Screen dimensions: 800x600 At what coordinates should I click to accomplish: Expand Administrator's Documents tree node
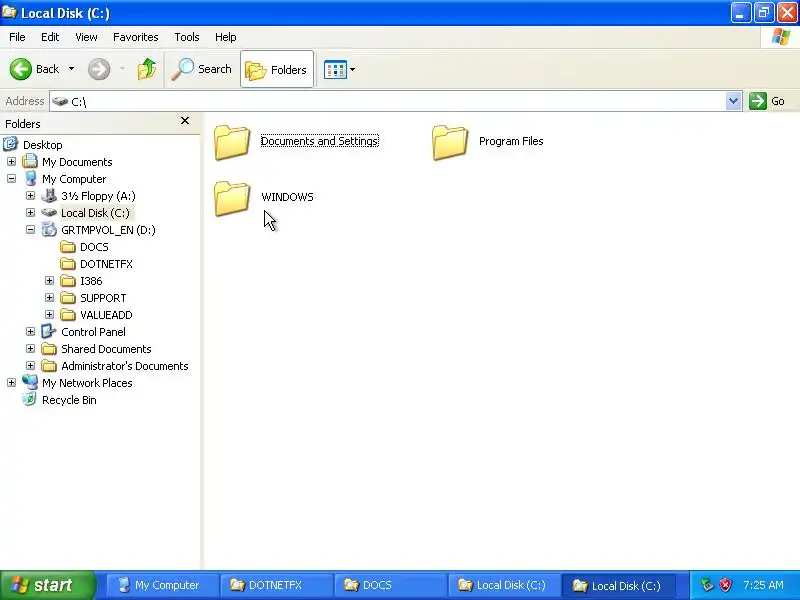pos(30,365)
